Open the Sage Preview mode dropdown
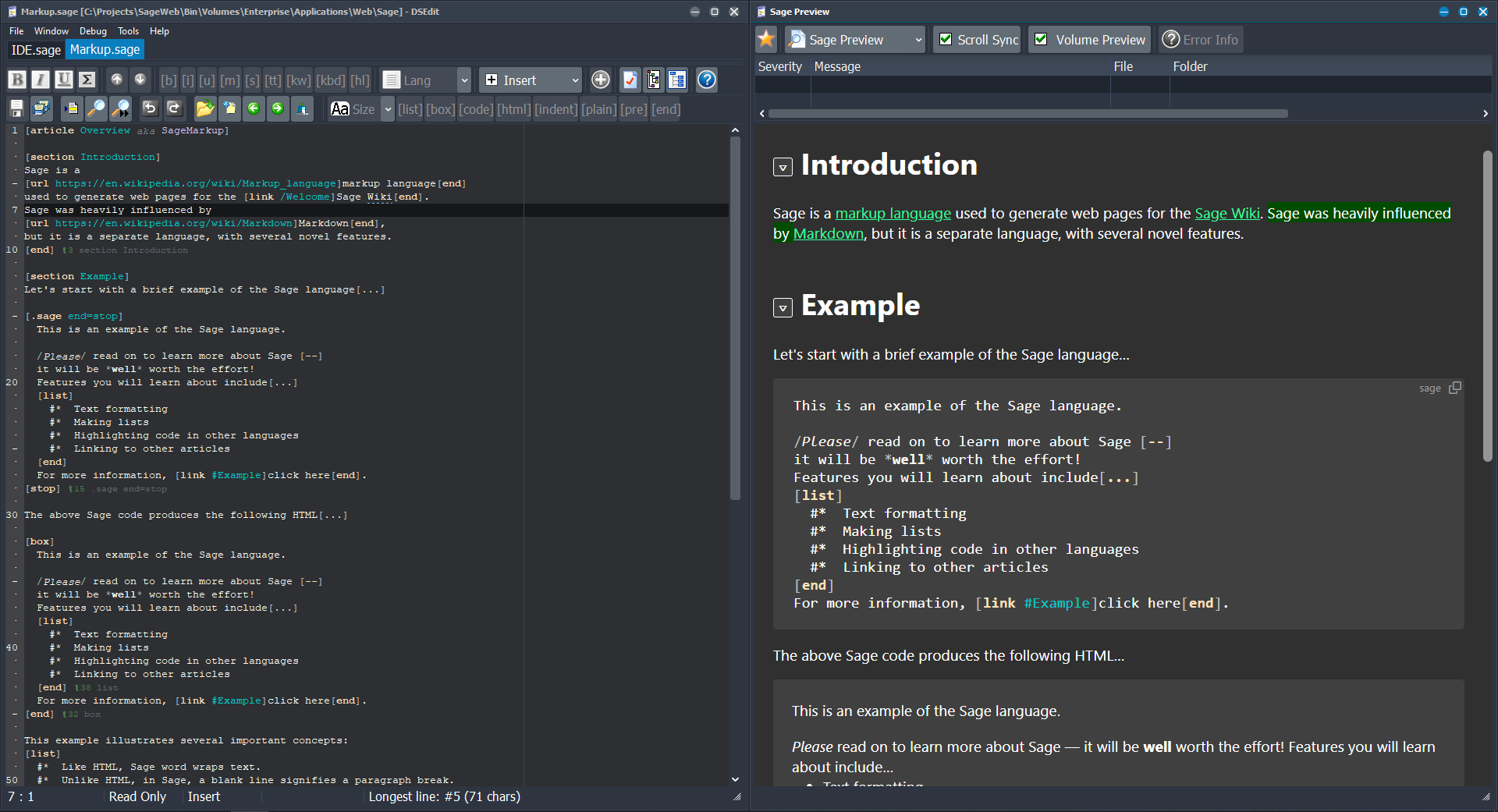This screenshot has height=812, width=1498. click(x=854, y=39)
